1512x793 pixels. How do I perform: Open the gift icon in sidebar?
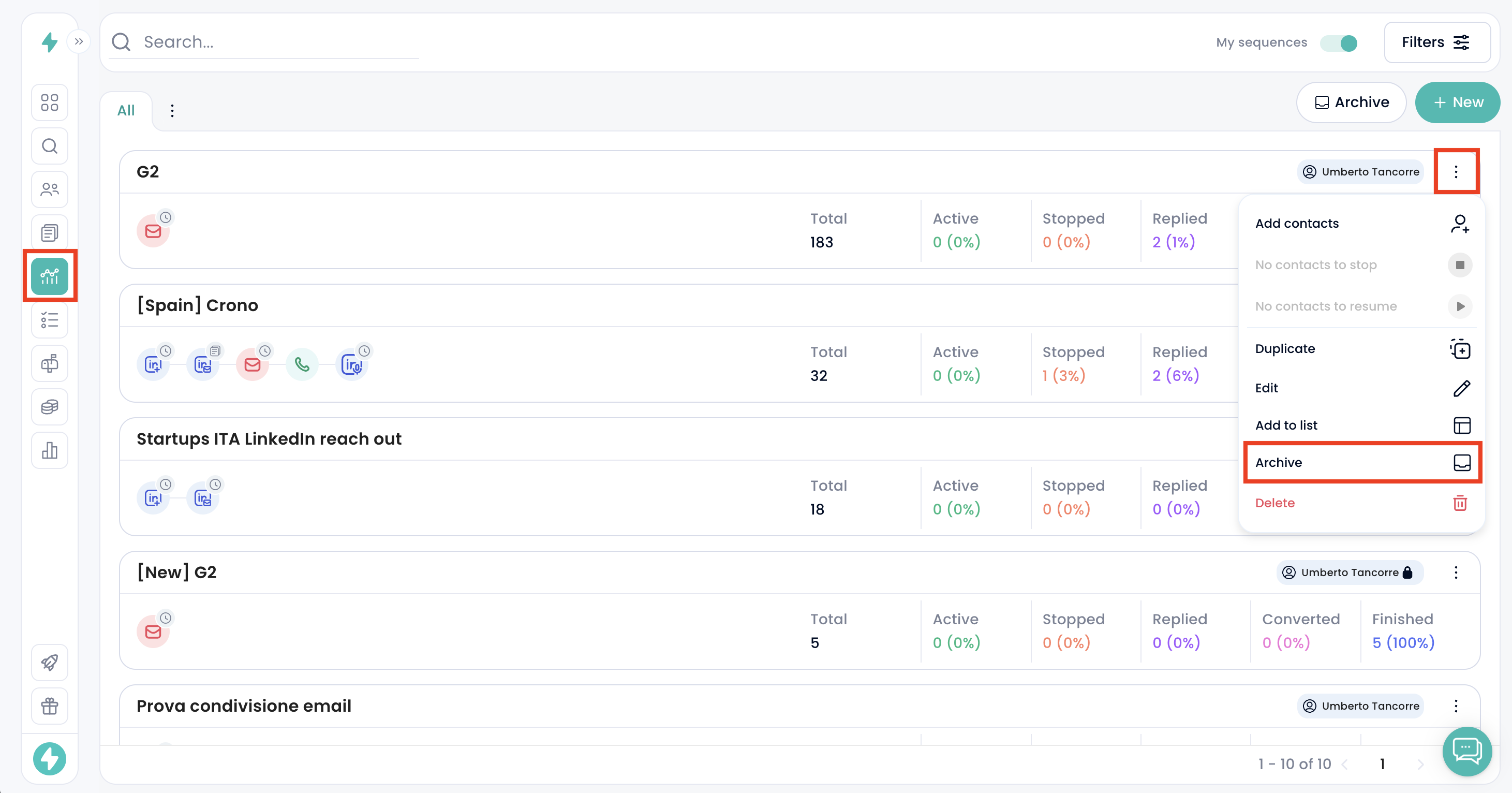[x=50, y=706]
